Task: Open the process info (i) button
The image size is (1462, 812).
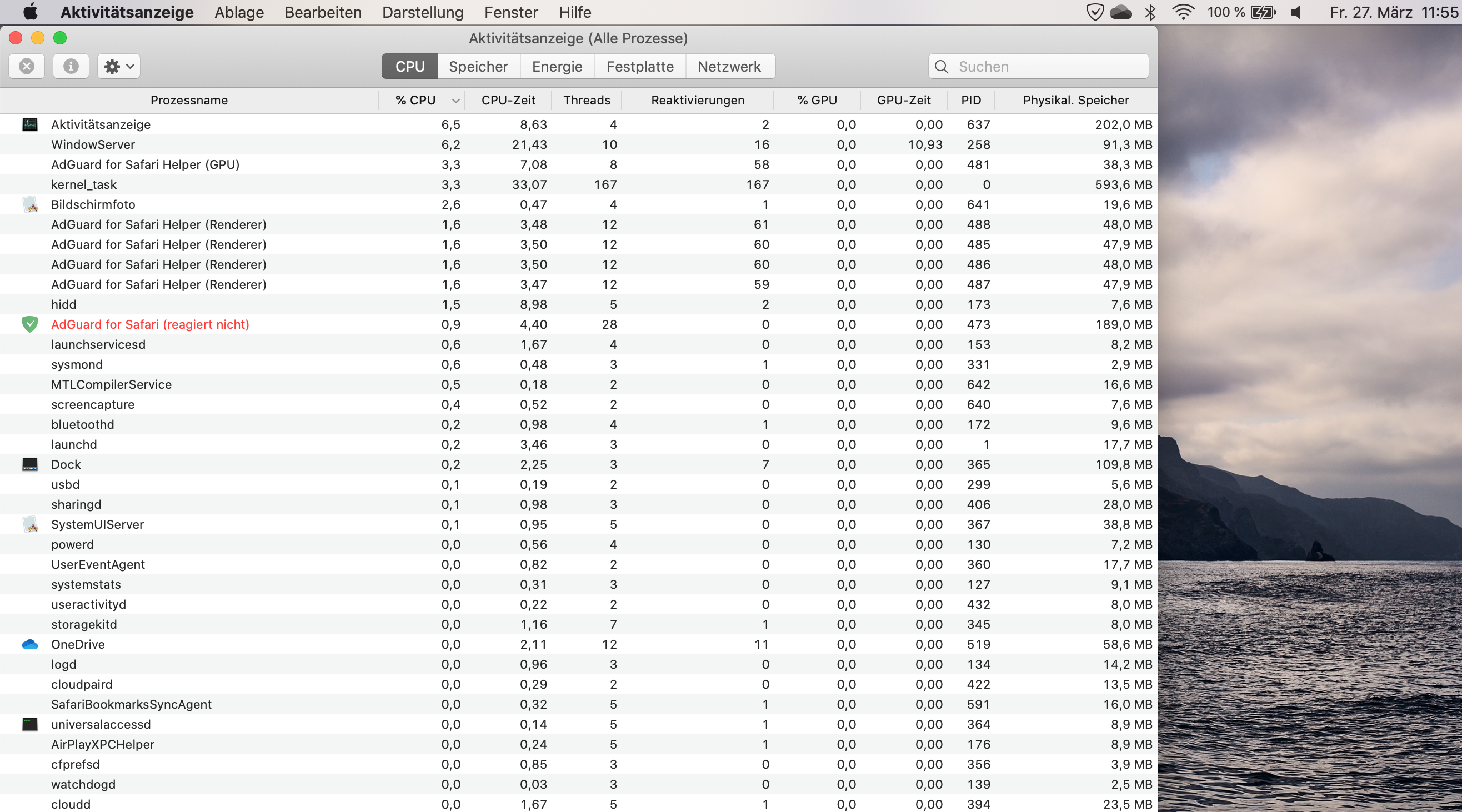Action: click(71, 67)
